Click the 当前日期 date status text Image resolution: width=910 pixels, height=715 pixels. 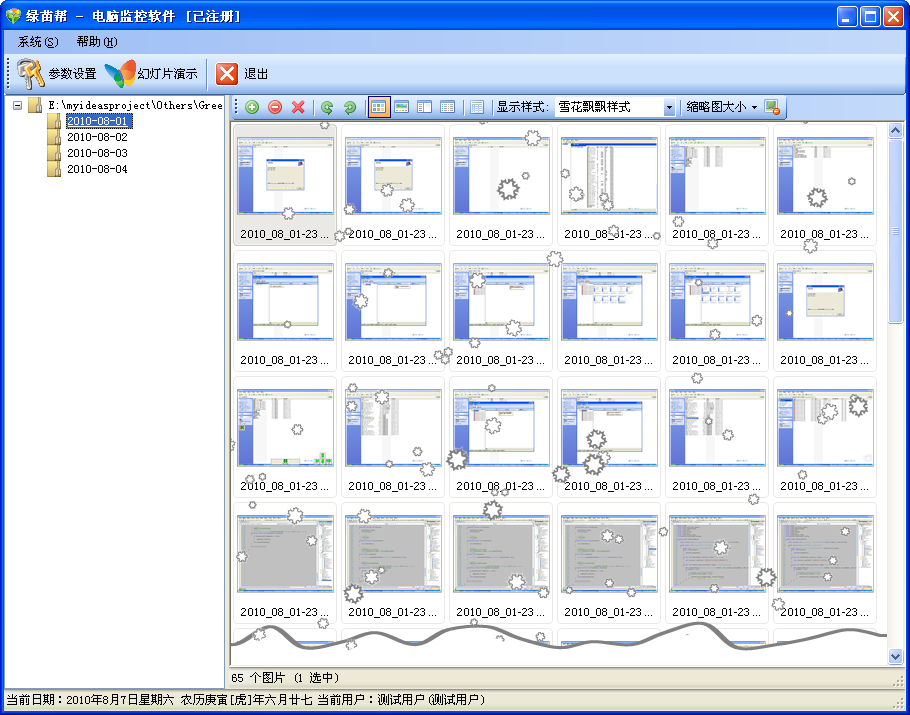click(90, 700)
